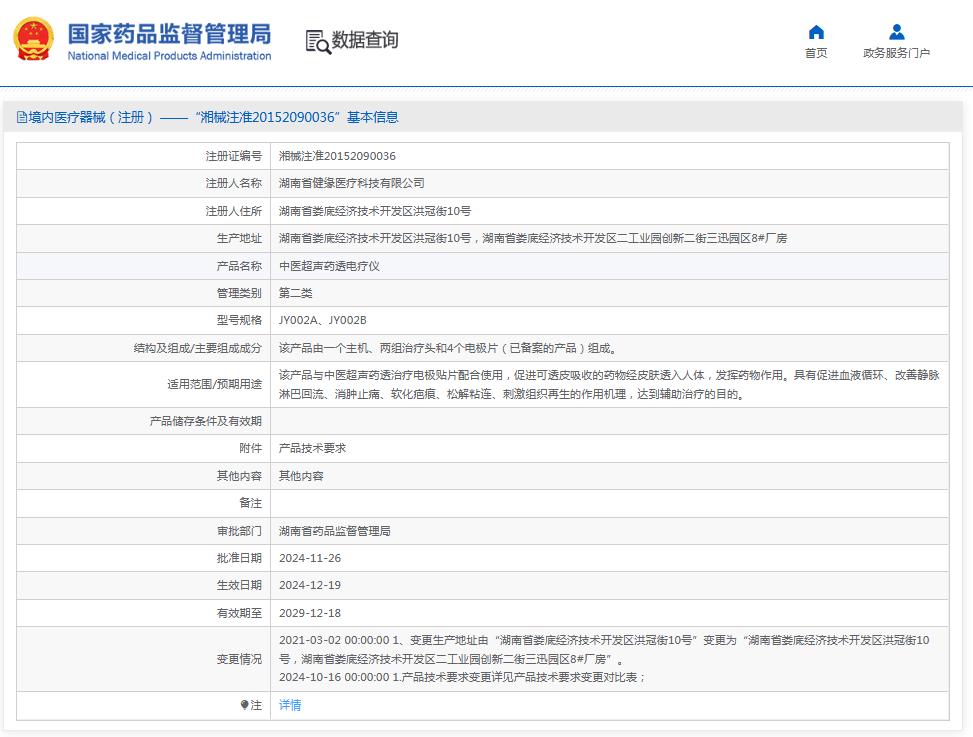Select the product name 中医超声药透电疗仪 cell
This screenshot has height=737, width=973.
(332, 266)
